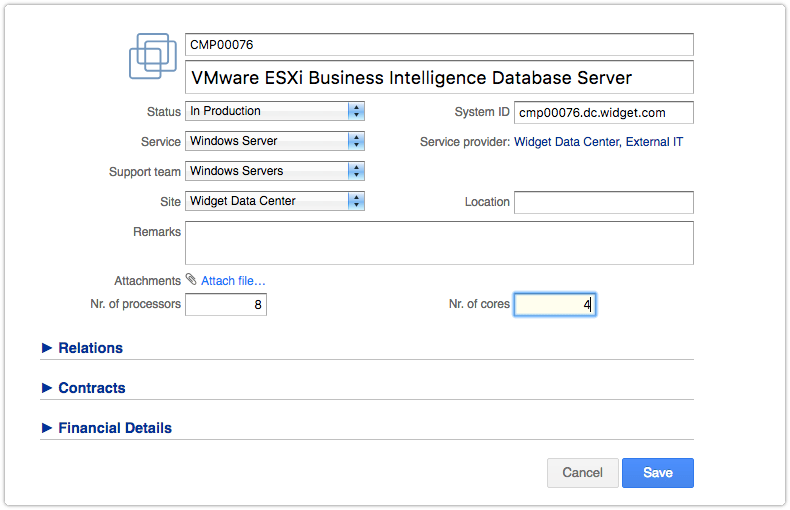Click the Service provider: label text

tap(465, 142)
